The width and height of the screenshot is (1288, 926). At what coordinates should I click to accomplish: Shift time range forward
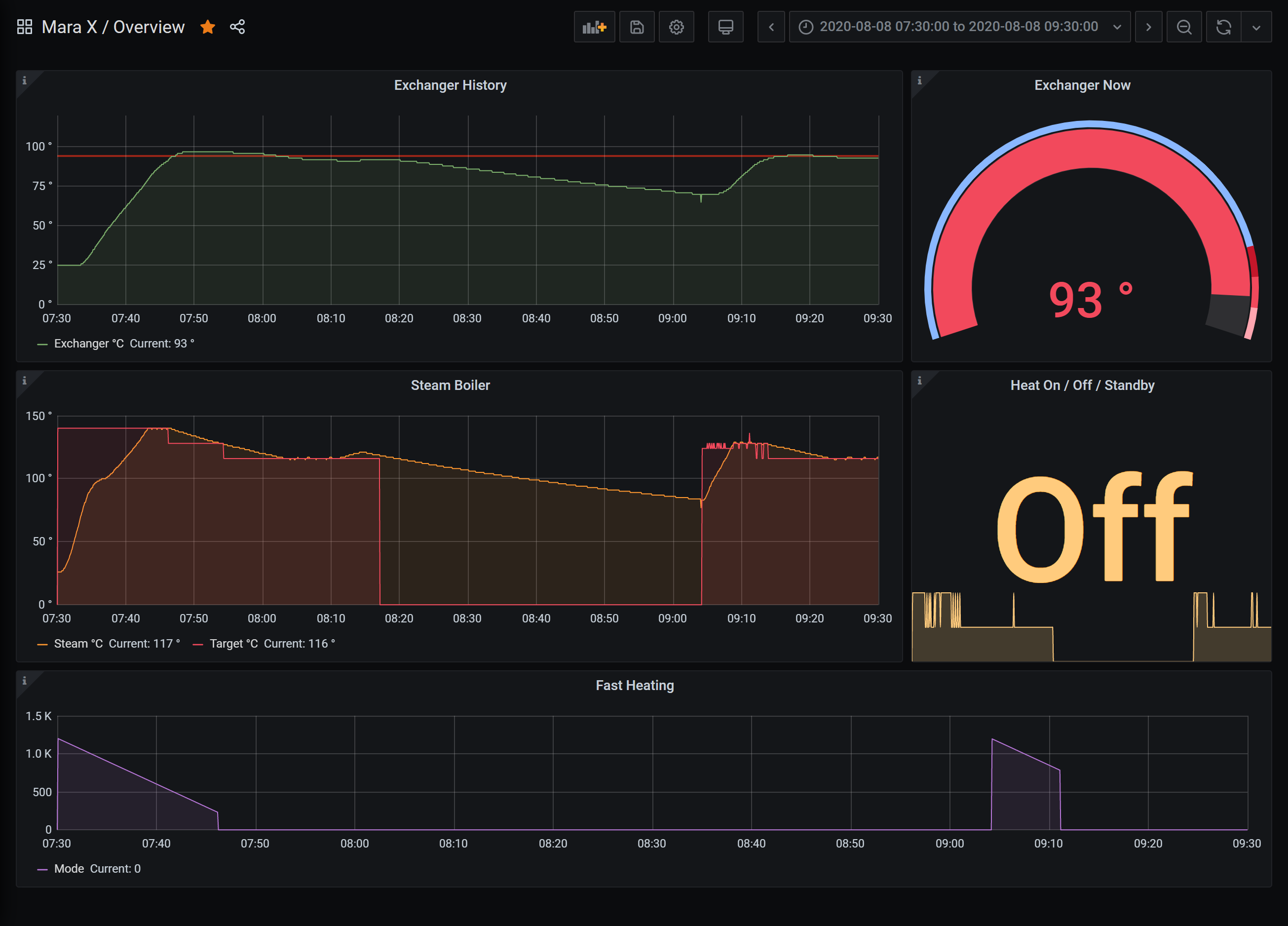pos(1148,27)
